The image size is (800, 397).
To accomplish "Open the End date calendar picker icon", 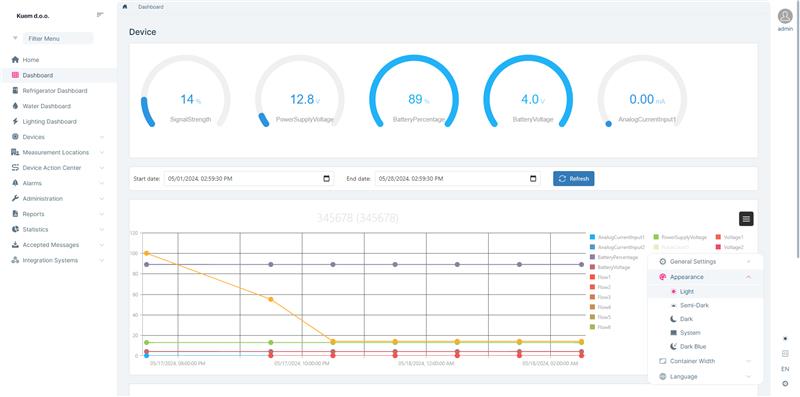I will click(533, 179).
